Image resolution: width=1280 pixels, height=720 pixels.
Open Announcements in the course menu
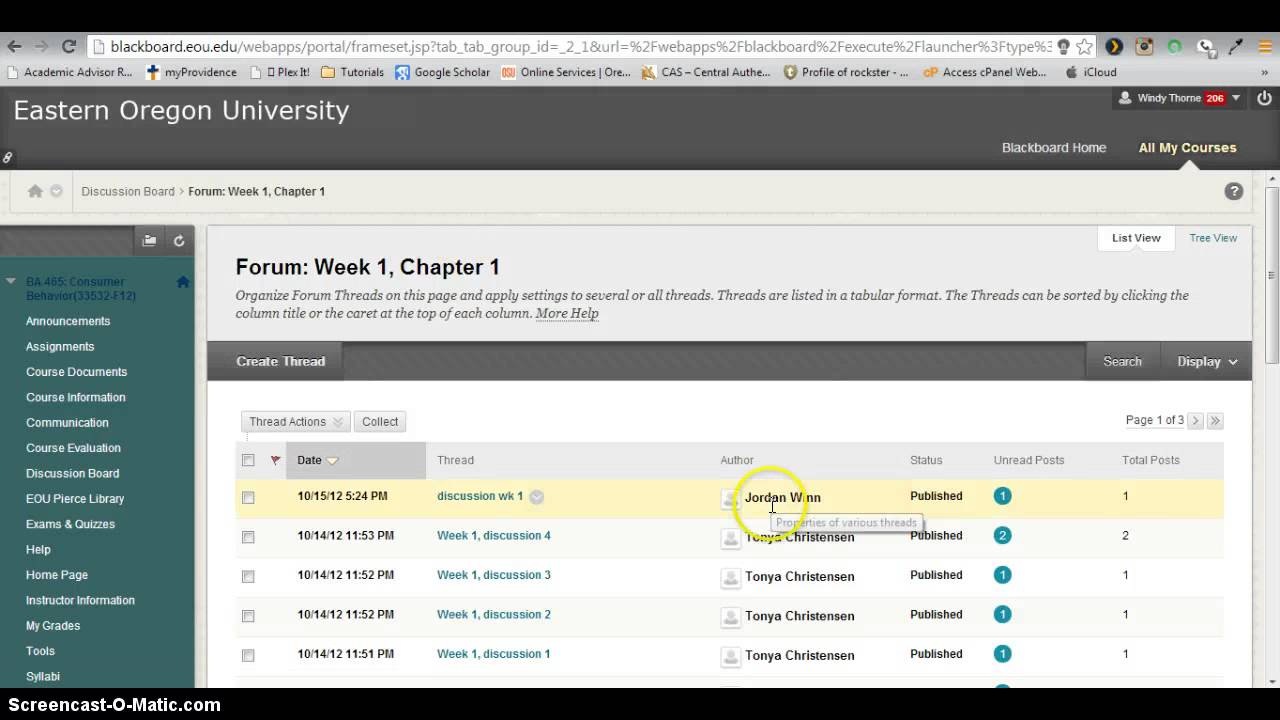pos(68,321)
